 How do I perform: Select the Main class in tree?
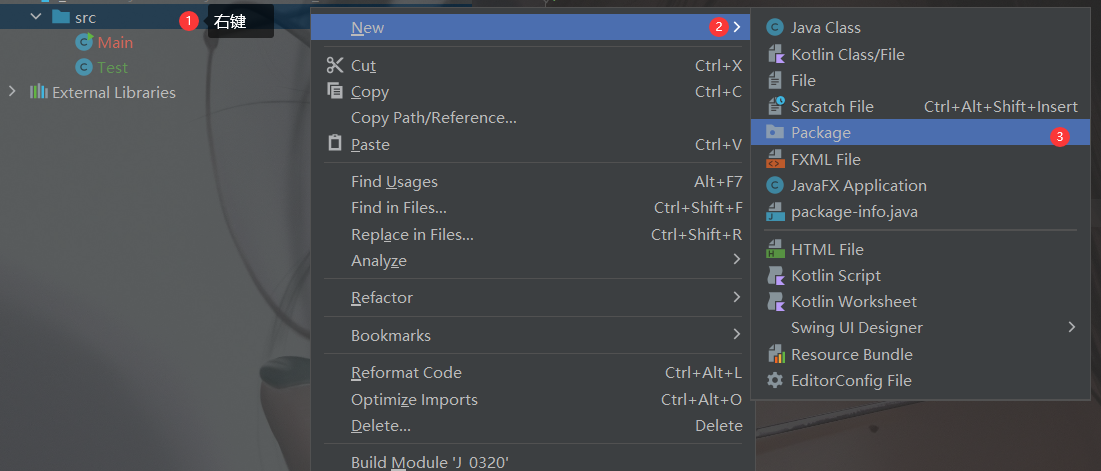click(115, 42)
